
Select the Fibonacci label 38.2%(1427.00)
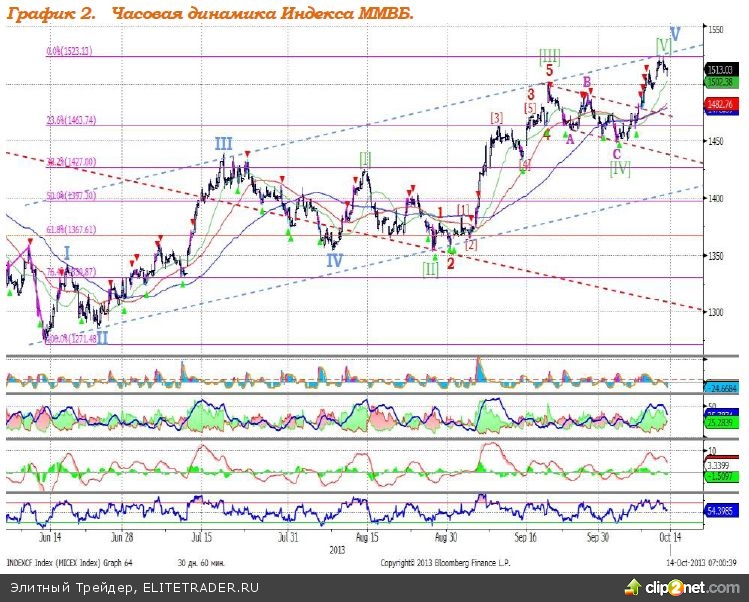(x=71, y=162)
